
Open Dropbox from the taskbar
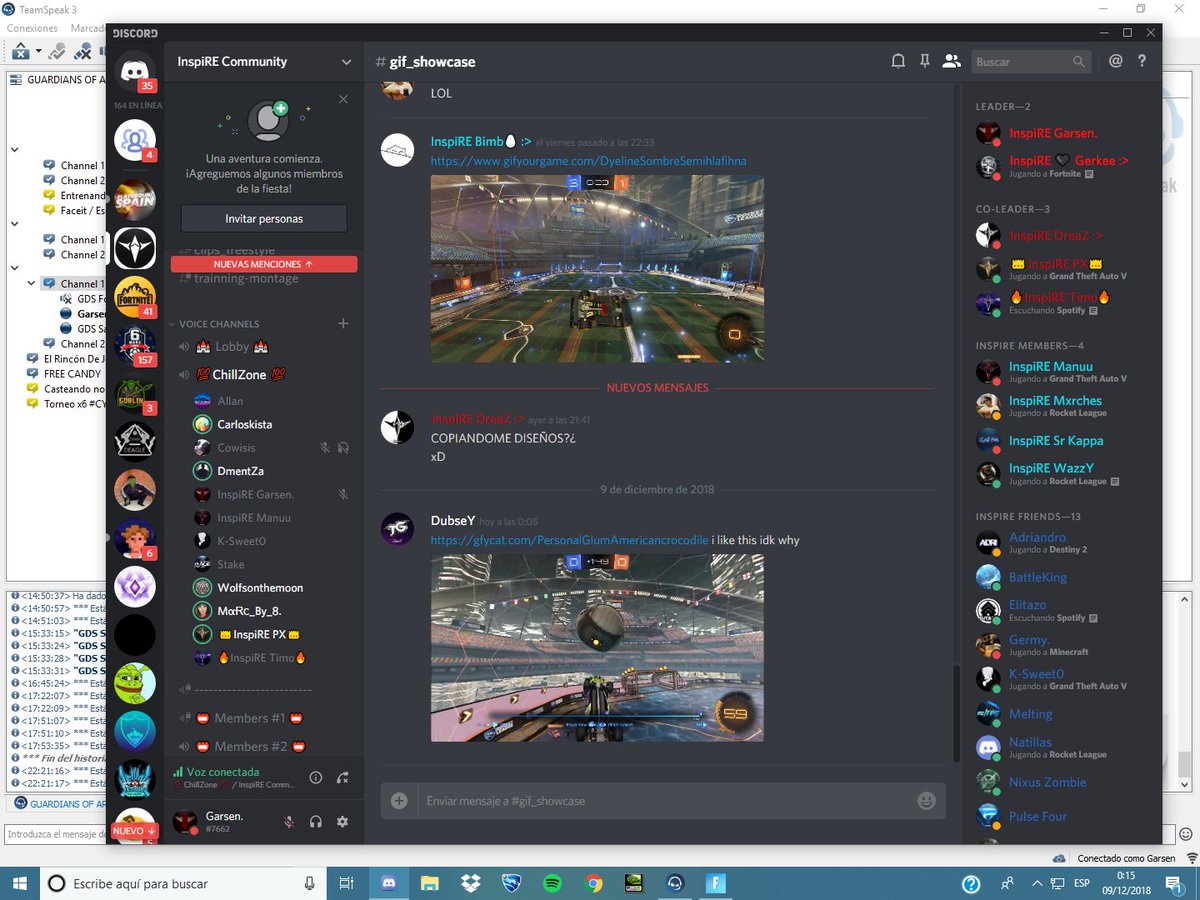[x=471, y=884]
